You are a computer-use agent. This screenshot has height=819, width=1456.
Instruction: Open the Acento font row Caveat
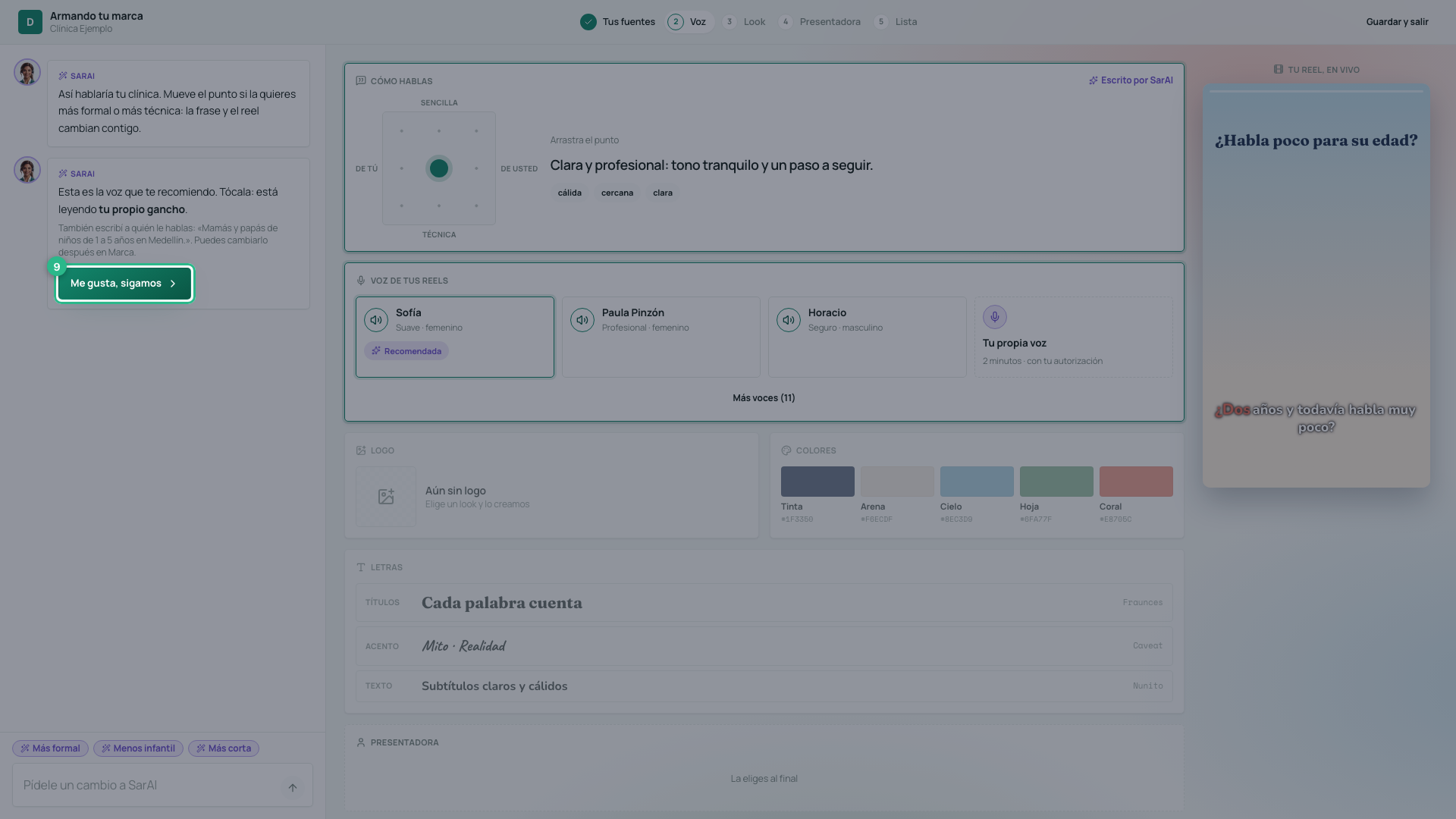pos(764,646)
